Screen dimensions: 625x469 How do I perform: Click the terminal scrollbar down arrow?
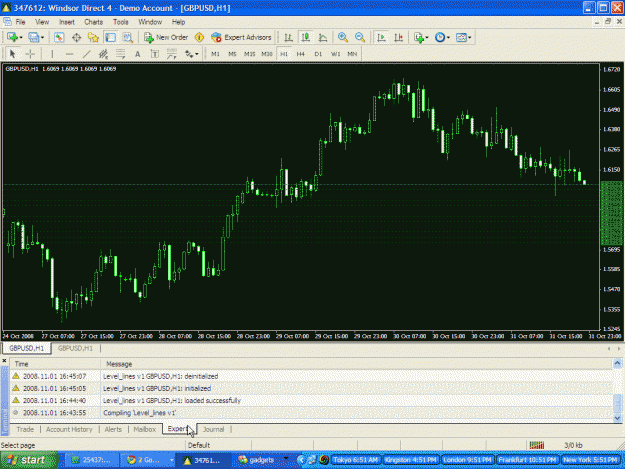tap(617, 418)
